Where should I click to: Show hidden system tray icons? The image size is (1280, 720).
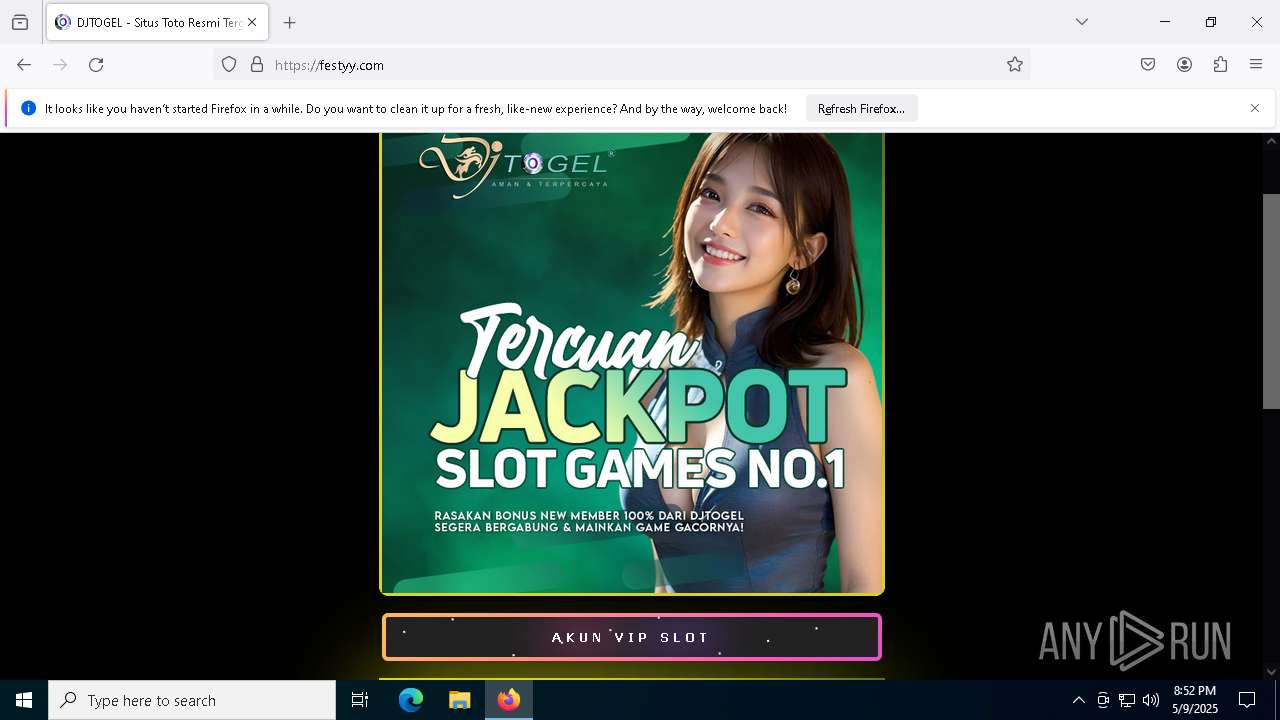(x=1078, y=700)
